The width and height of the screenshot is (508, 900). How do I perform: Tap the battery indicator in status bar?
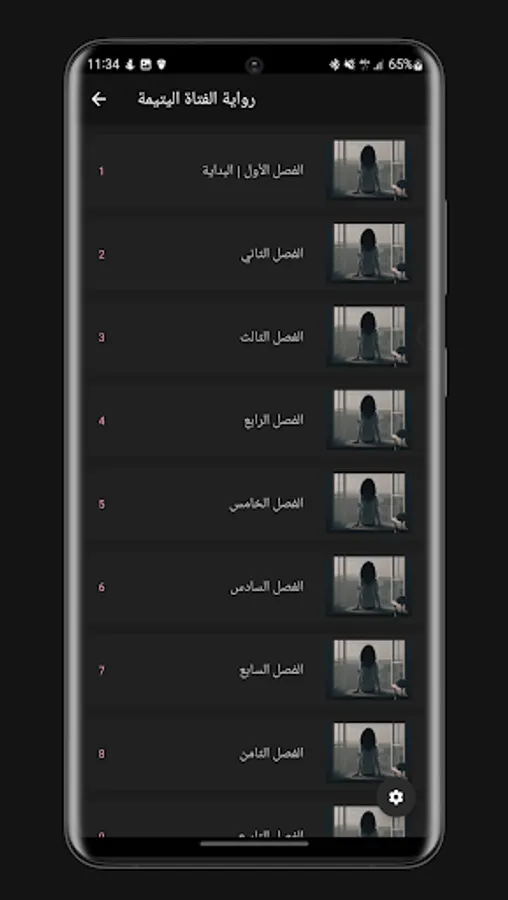[406, 64]
